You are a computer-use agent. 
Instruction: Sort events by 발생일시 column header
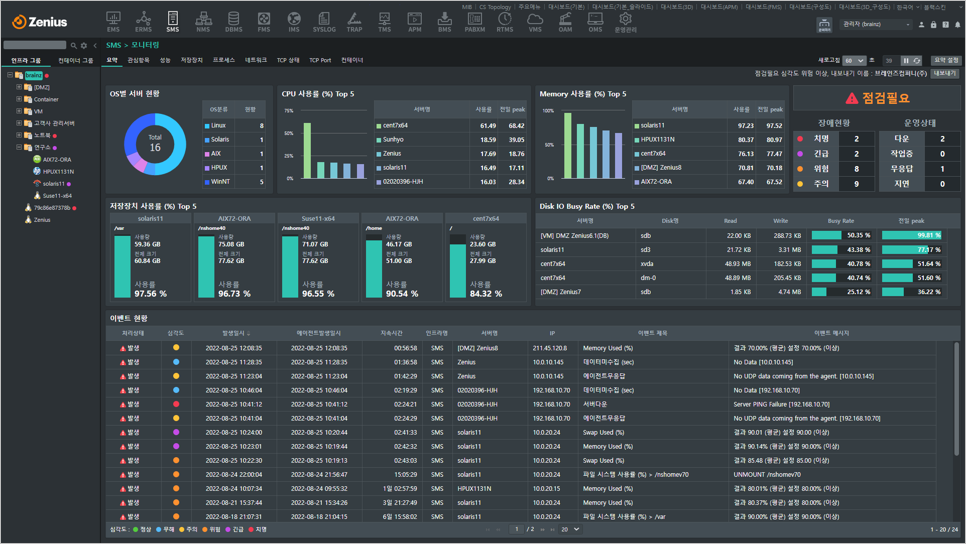[236, 333]
